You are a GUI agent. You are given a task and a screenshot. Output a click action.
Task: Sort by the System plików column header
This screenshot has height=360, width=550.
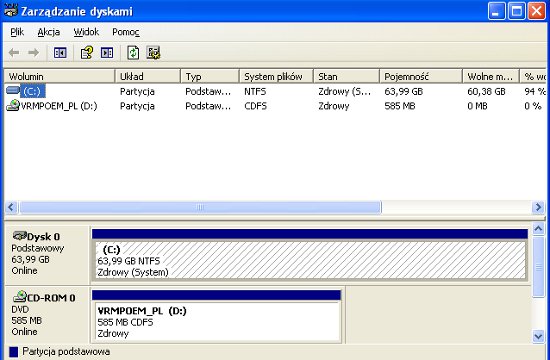click(x=276, y=76)
